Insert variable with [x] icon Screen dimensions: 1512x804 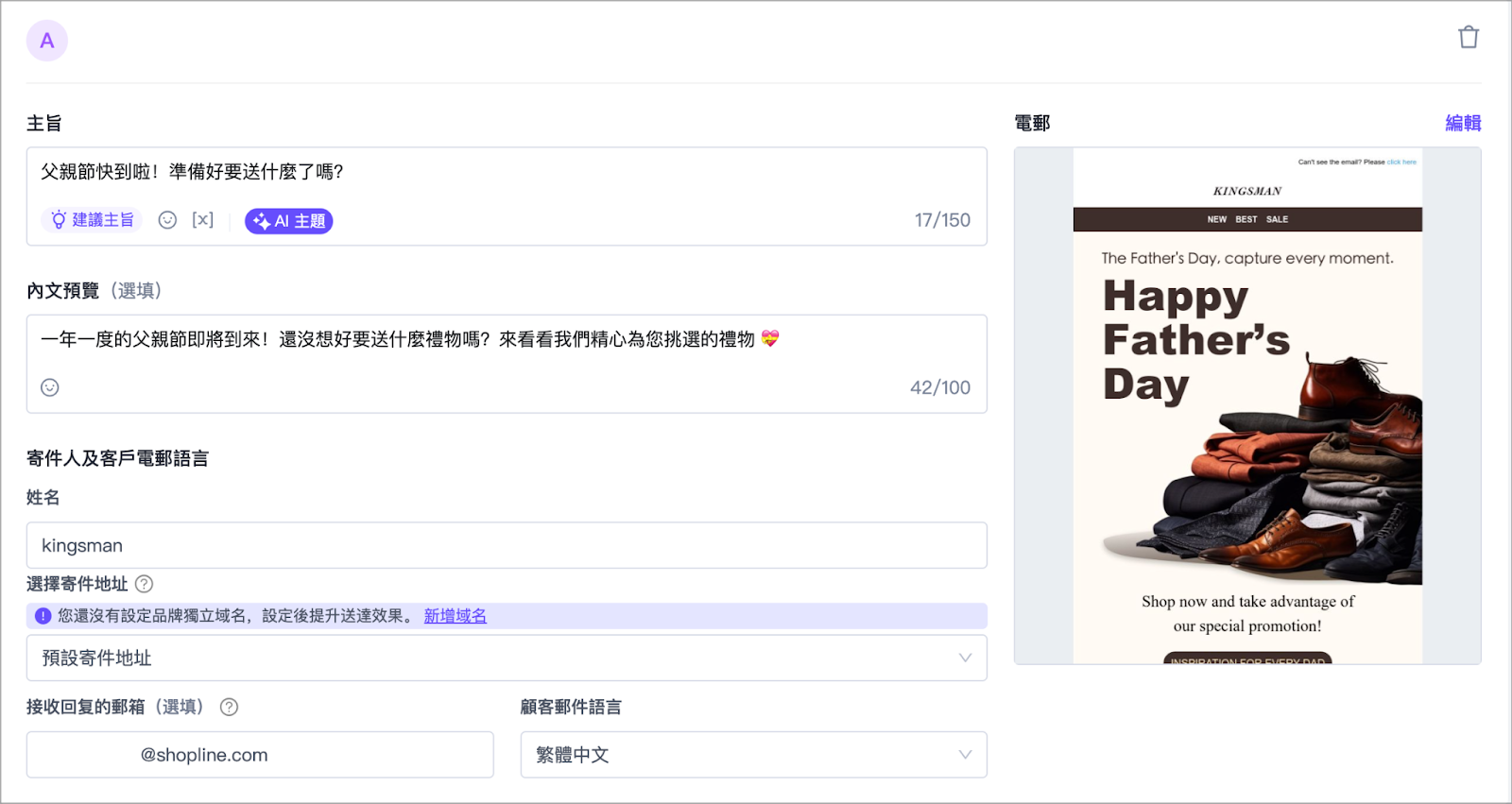coord(202,220)
